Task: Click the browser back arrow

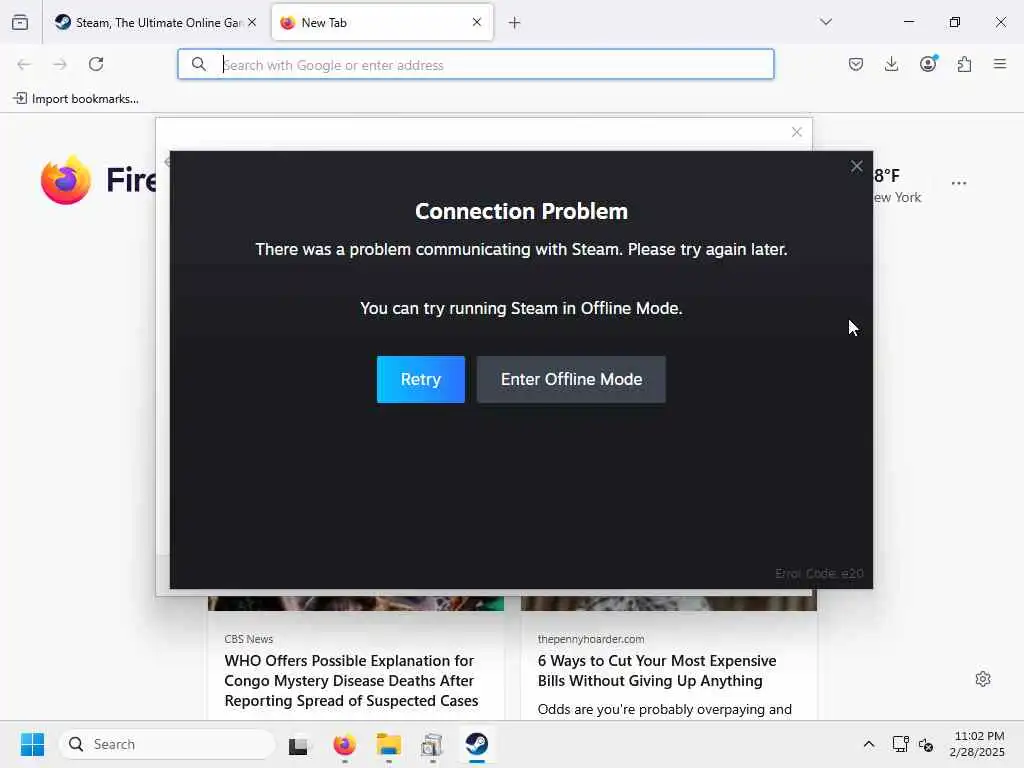Action: pyautogui.click(x=24, y=64)
